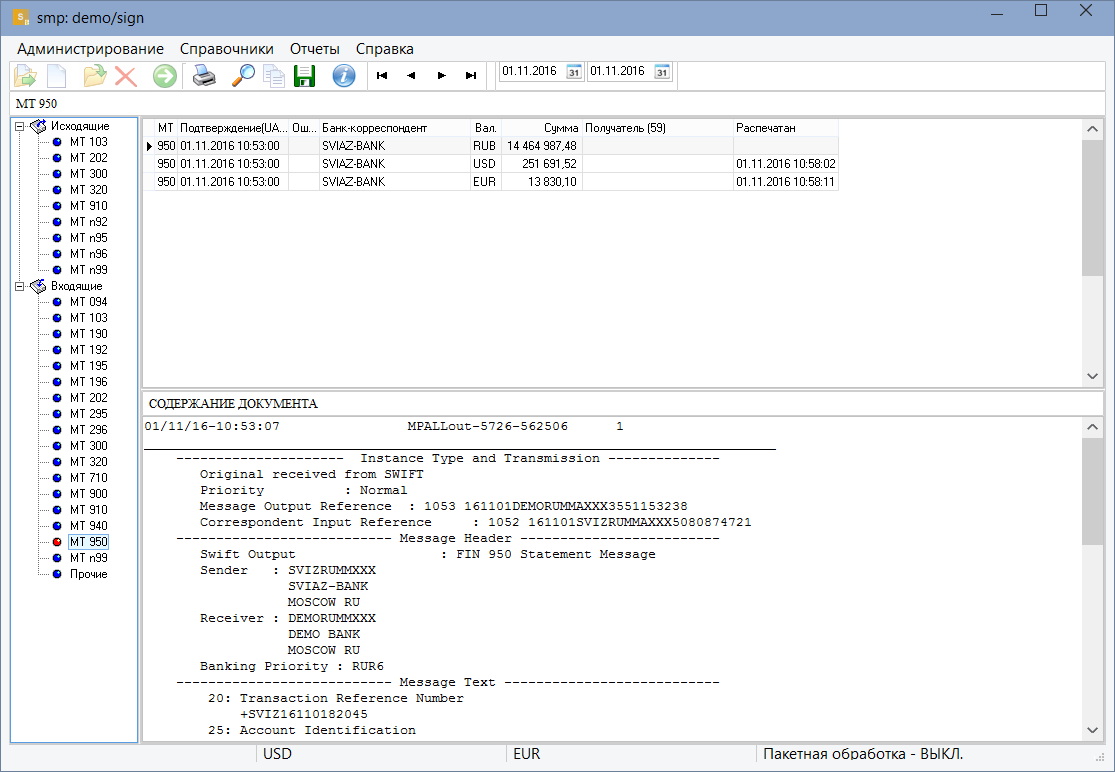Go to the previous record
This screenshot has width=1115, height=772.
pos(411,75)
